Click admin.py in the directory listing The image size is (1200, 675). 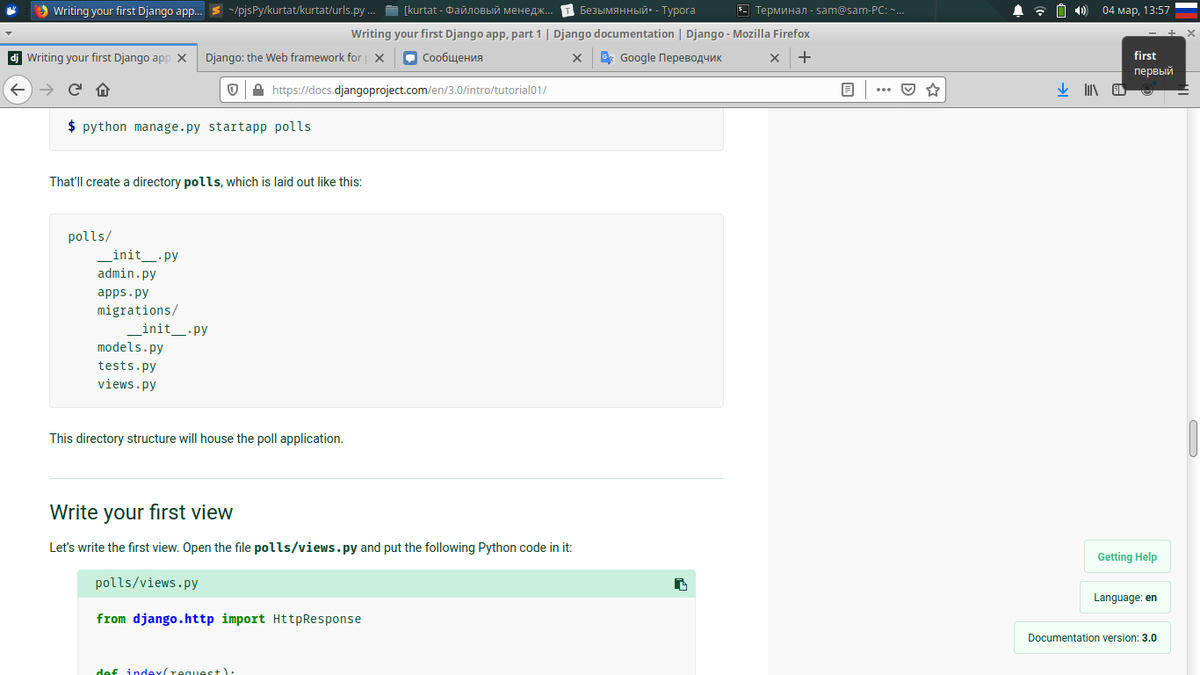[x=127, y=273]
